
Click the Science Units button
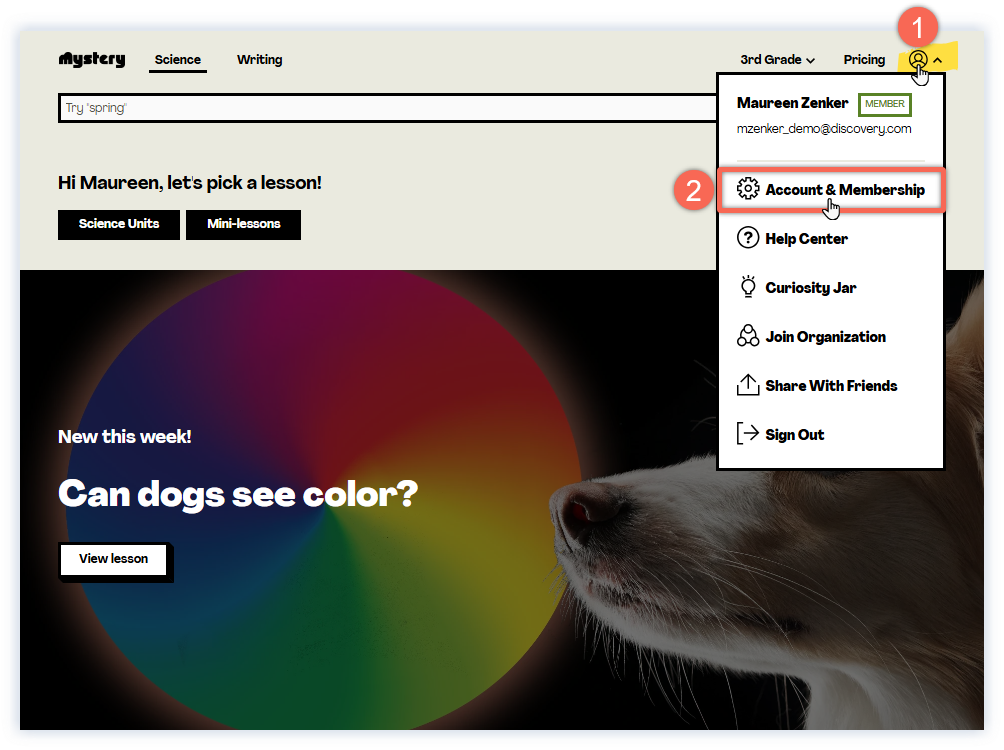118,224
